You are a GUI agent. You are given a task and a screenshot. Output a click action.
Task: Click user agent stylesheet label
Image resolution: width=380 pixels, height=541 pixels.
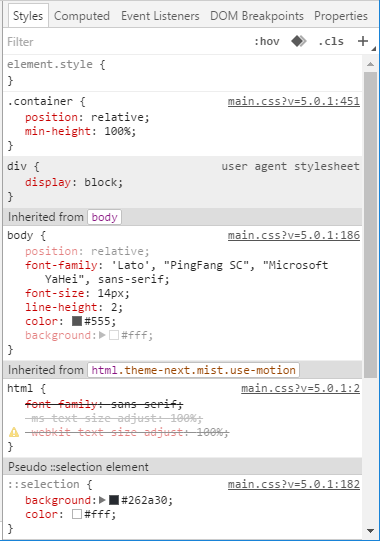pos(290,166)
